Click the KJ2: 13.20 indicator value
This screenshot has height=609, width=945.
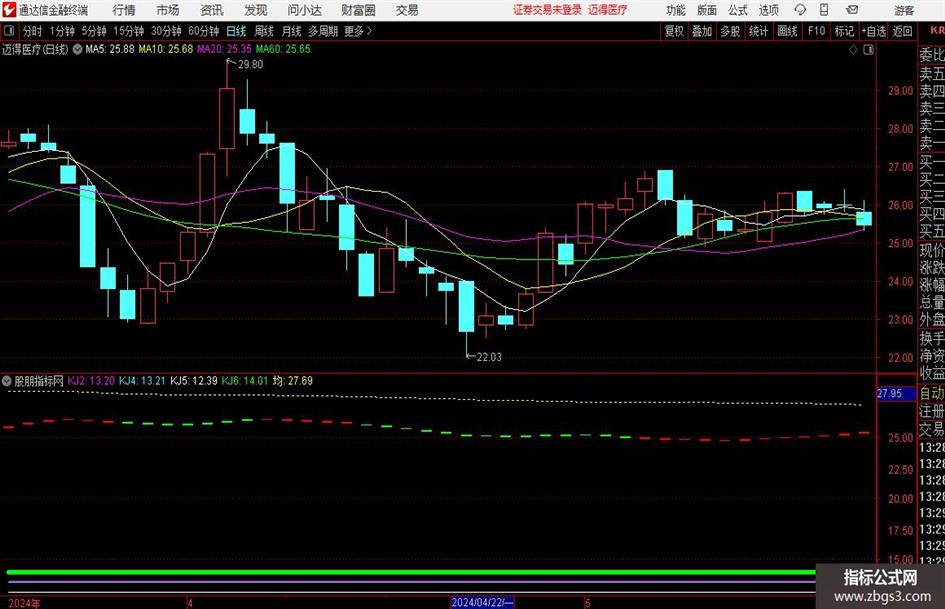91,381
